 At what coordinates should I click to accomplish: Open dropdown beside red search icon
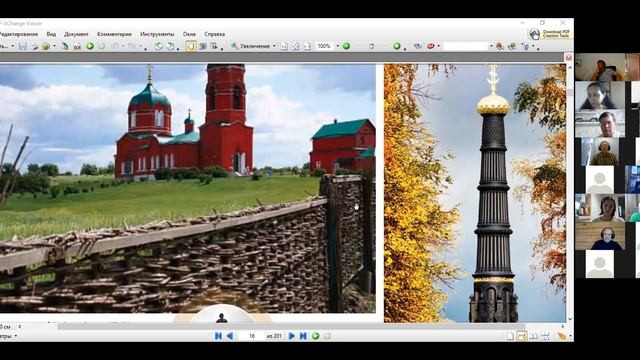click(x=439, y=46)
